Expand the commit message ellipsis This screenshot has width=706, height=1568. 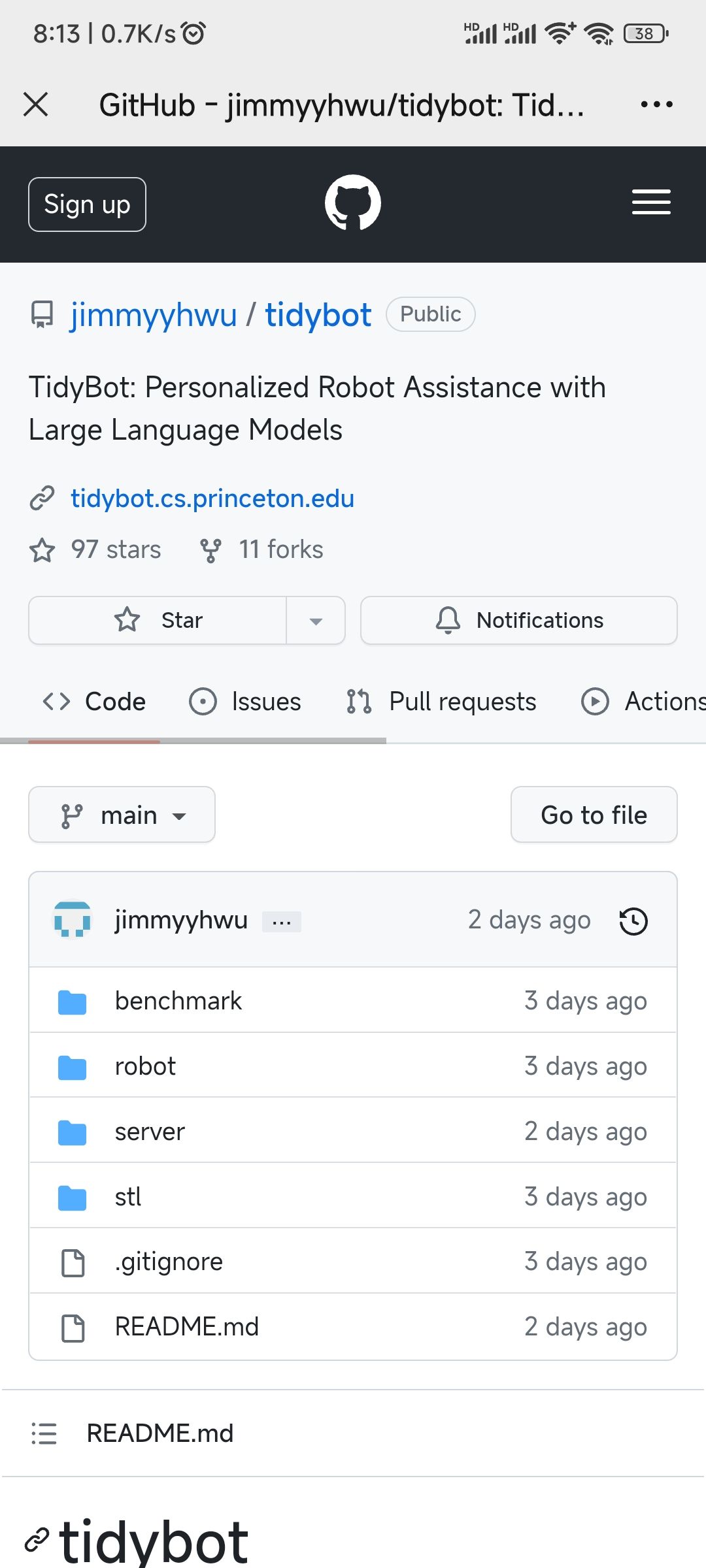point(282,922)
